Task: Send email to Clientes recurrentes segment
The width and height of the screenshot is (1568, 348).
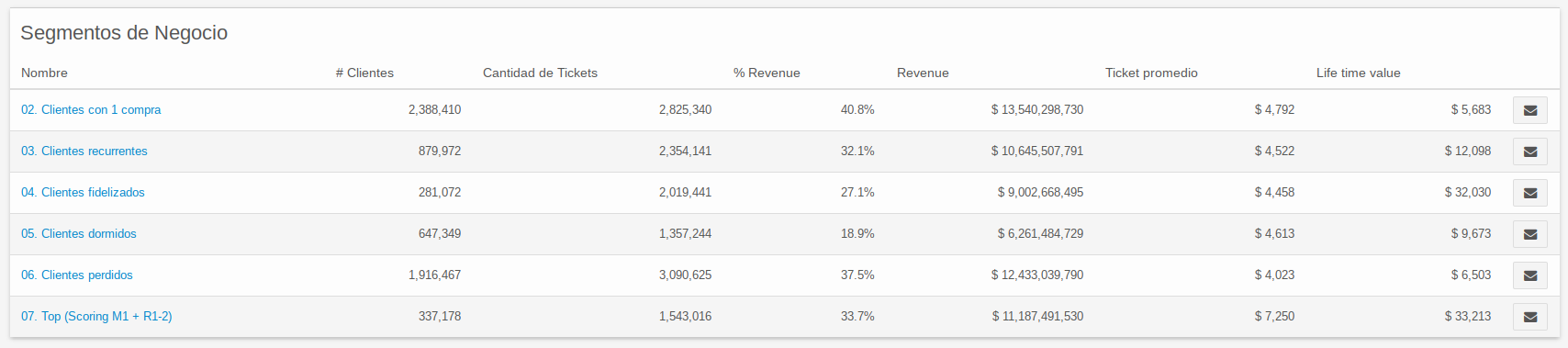Action: point(1529,152)
